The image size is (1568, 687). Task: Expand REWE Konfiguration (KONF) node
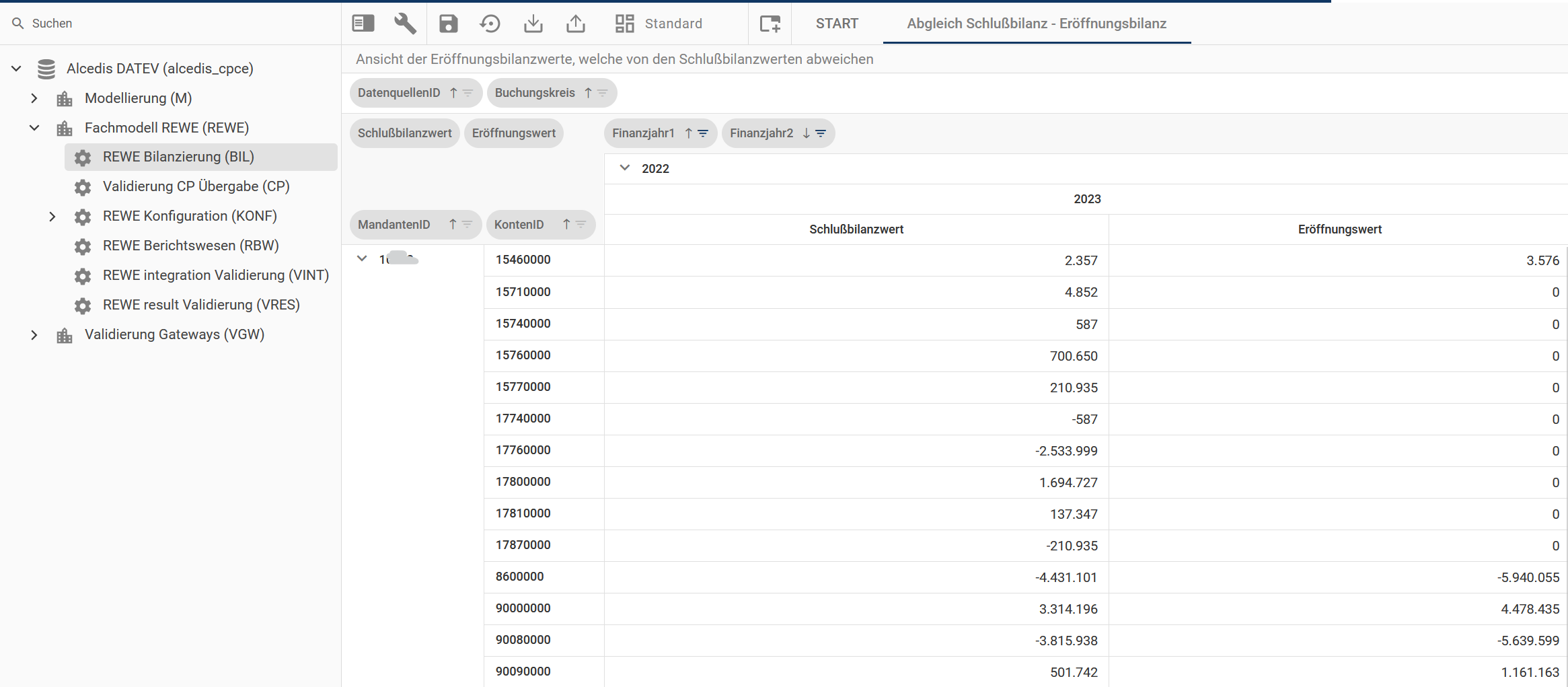[52, 217]
